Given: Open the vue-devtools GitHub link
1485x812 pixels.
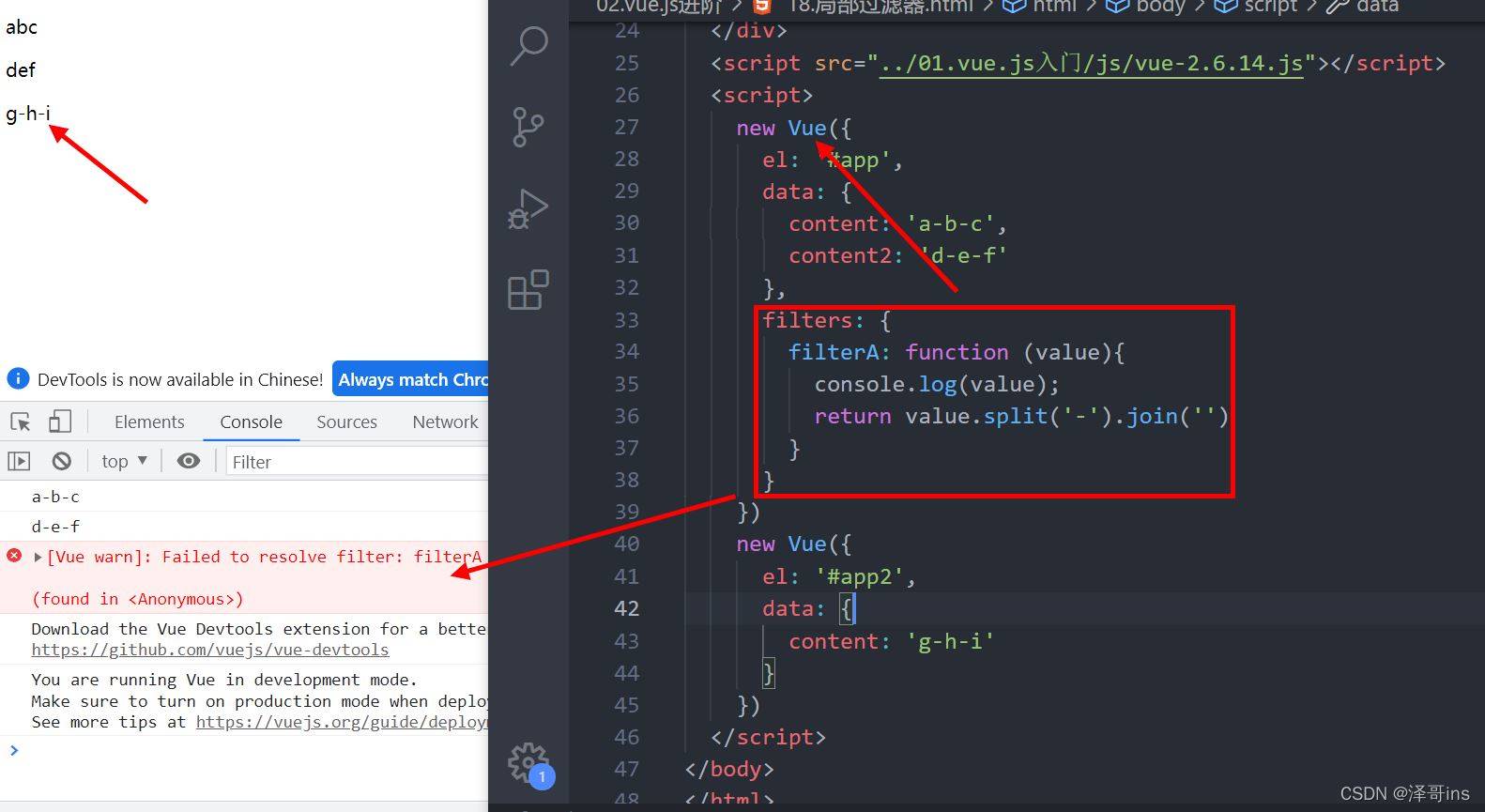Looking at the screenshot, I should pyautogui.click(x=209, y=650).
